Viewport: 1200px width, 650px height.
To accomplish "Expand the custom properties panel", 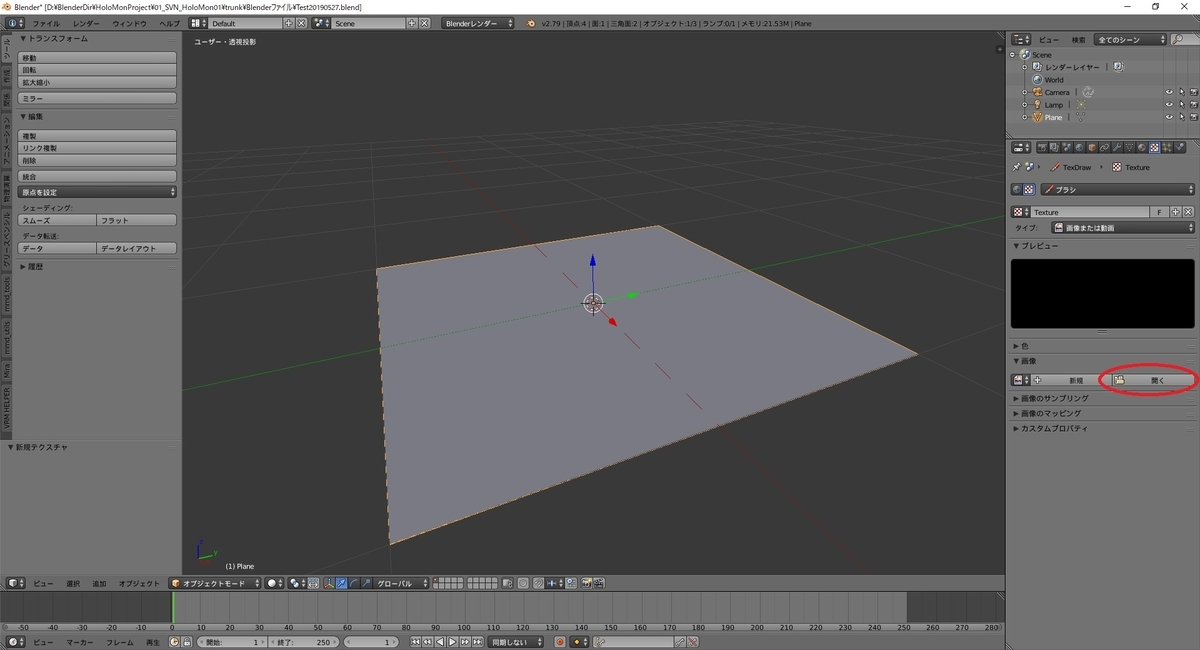I will pyautogui.click(x=1051, y=428).
